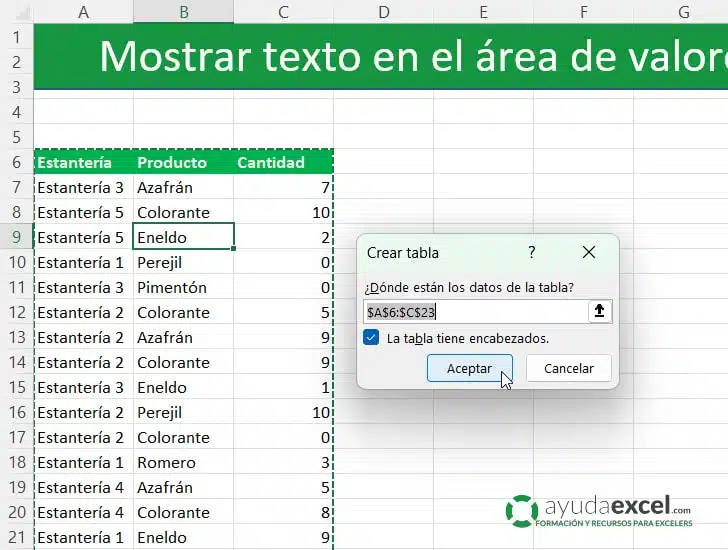Image resolution: width=728 pixels, height=550 pixels.
Task: Click the collapse dialog range selector icon
Action: [599, 311]
